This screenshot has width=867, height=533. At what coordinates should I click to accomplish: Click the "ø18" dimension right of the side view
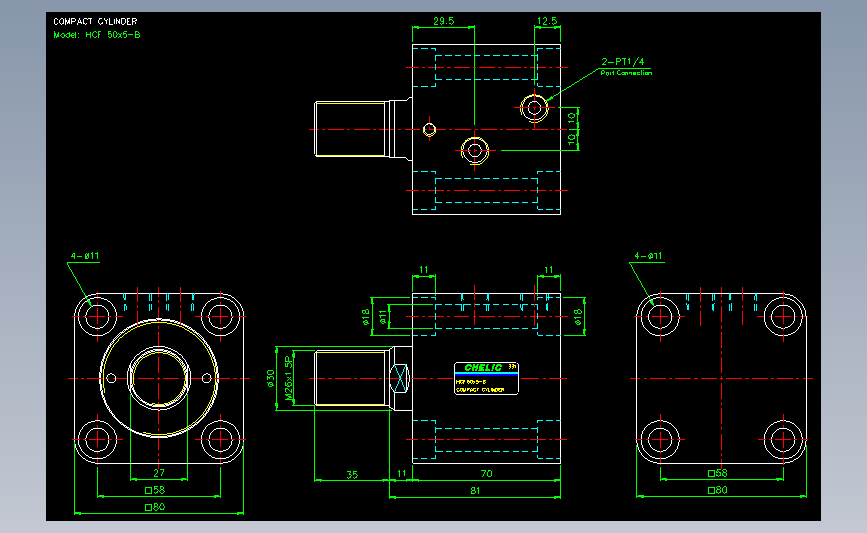point(578,317)
